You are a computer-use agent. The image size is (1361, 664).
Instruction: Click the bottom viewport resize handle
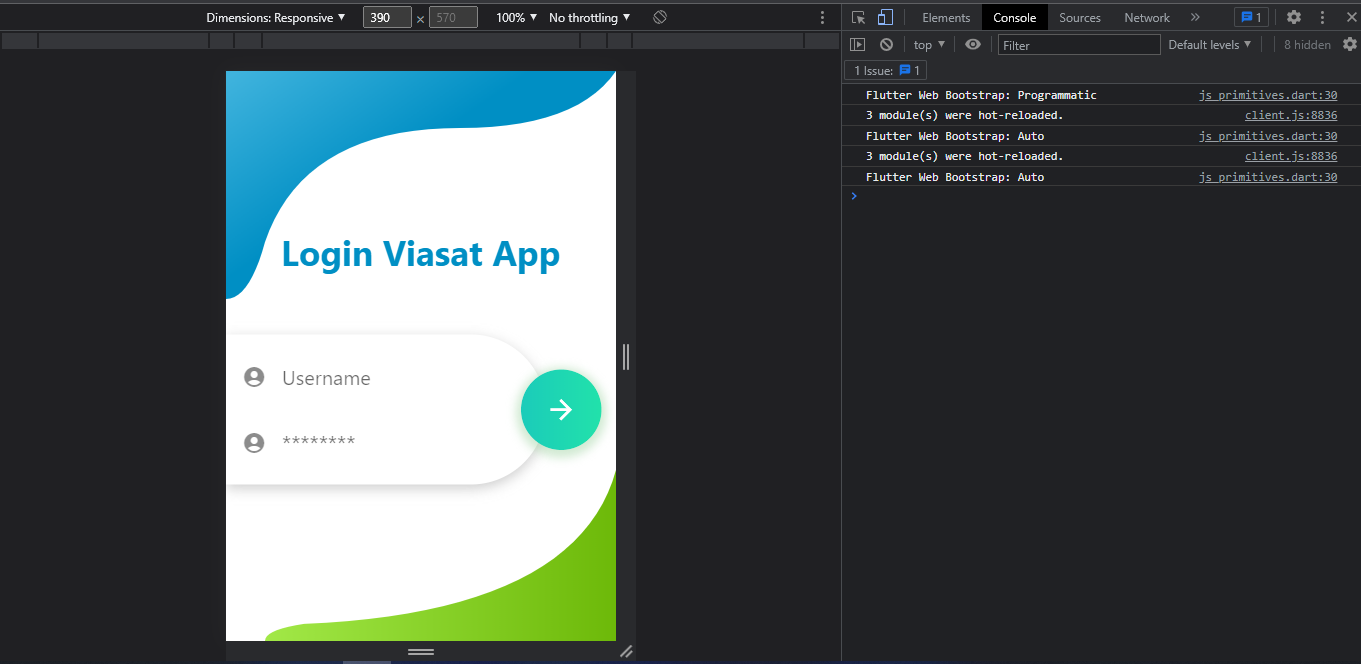click(x=421, y=651)
